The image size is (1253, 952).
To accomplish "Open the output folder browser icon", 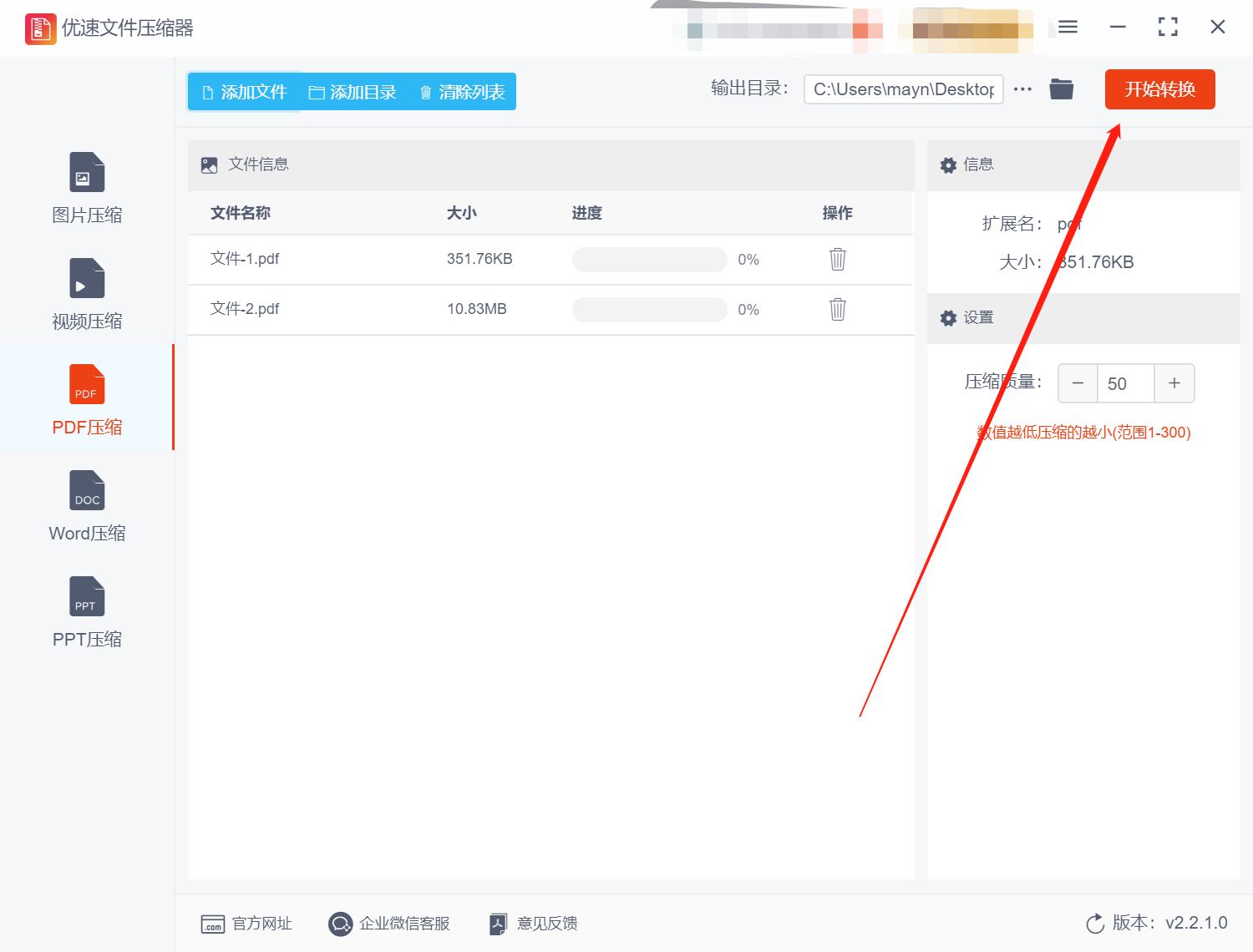I will coord(1061,89).
